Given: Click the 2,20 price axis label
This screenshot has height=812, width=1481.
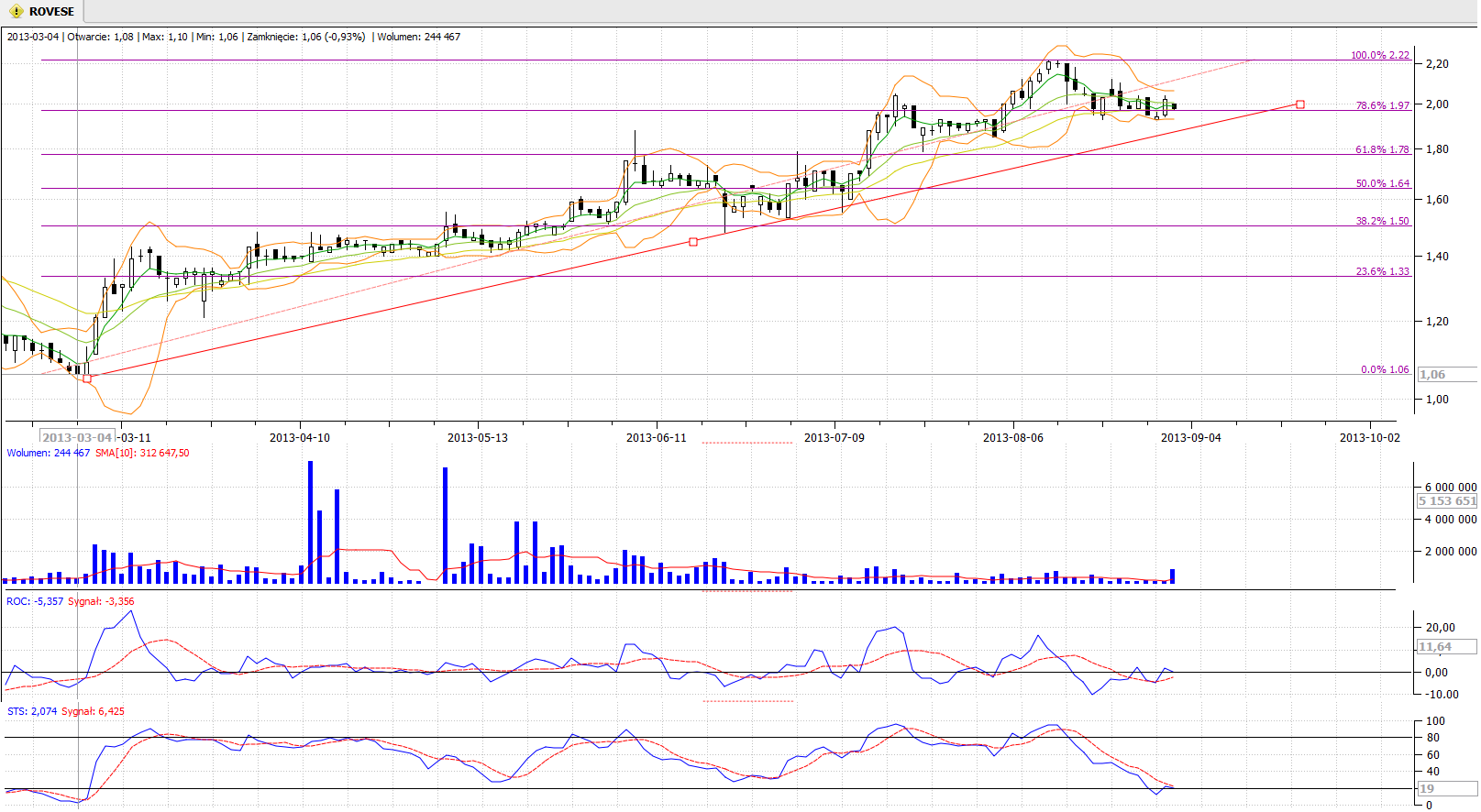Looking at the screenshot, I should [1437, 63].
